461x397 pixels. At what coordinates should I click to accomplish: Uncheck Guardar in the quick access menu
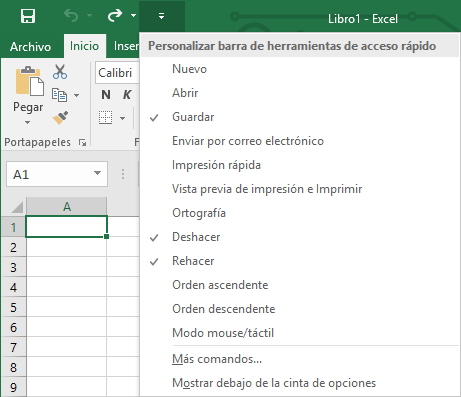click(299, 117)
